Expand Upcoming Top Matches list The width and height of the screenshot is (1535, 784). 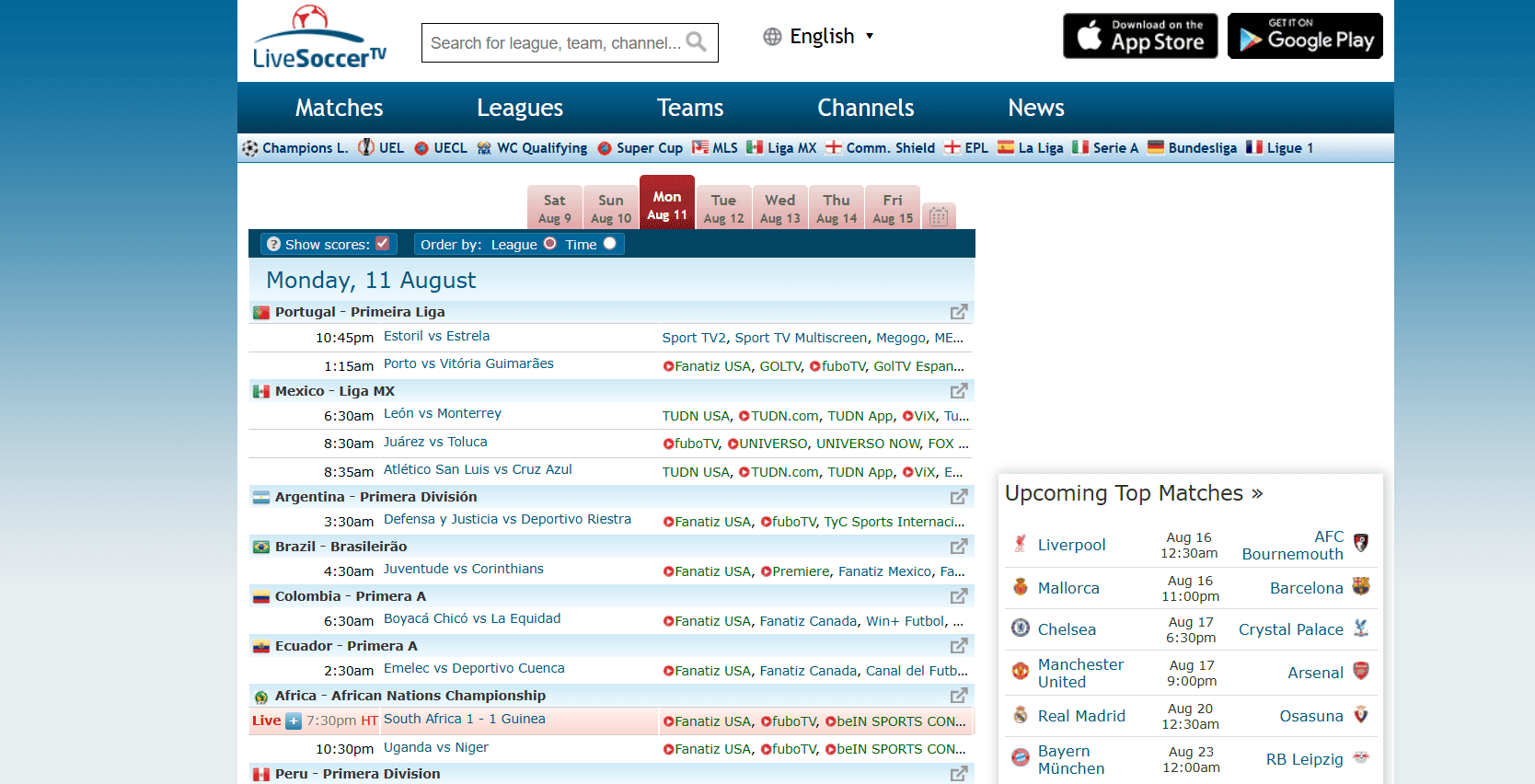[1133, 493]
